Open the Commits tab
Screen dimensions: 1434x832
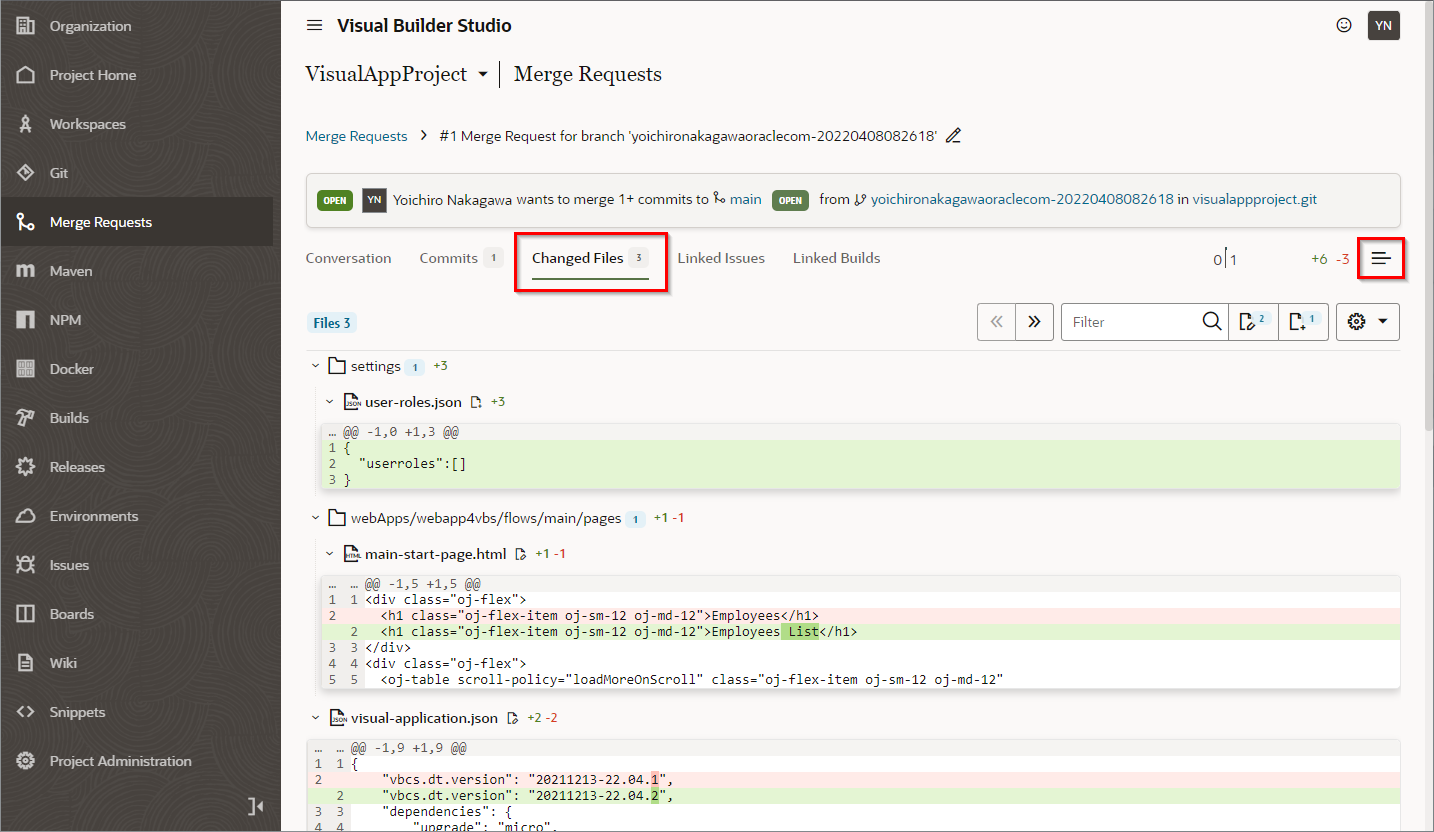click(449, 258)
